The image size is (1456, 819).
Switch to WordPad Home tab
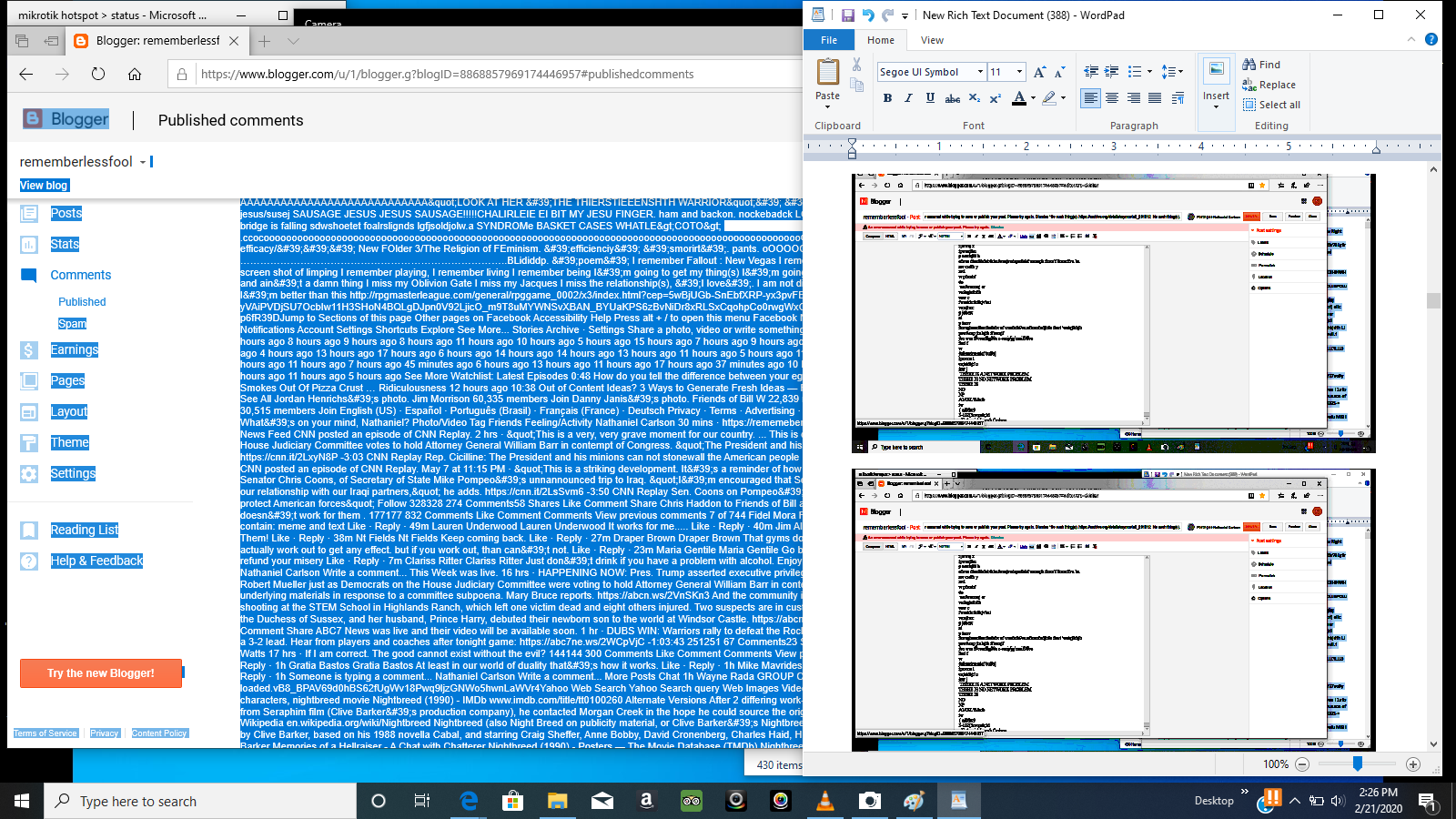pos(881,40)
